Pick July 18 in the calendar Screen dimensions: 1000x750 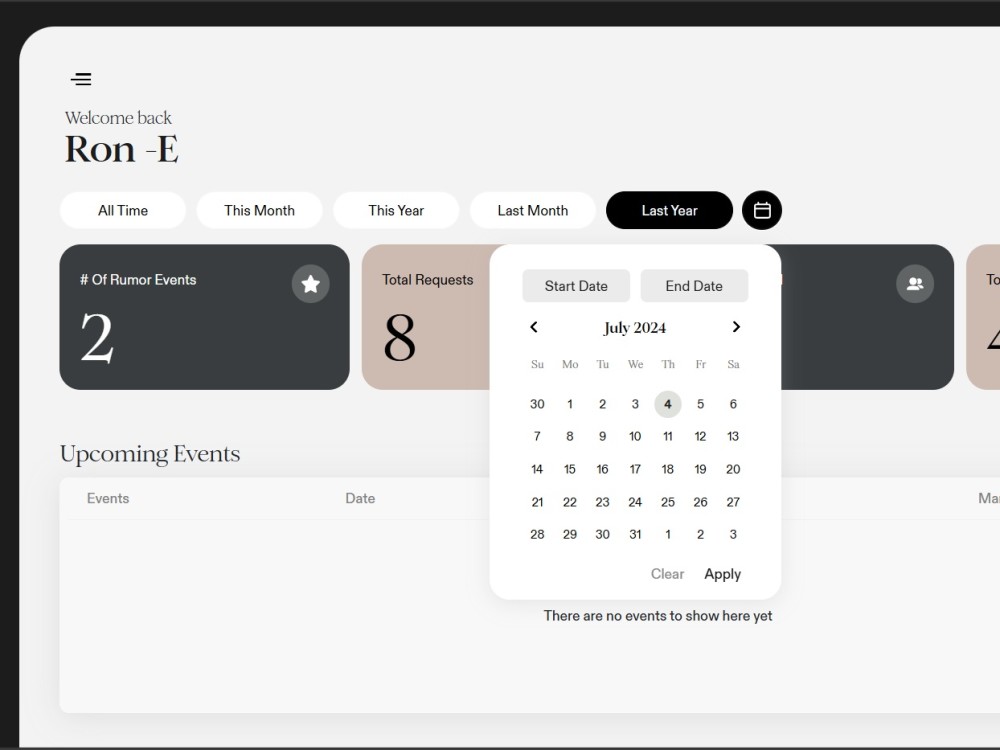pyautogui.click(x=668, y=469)
